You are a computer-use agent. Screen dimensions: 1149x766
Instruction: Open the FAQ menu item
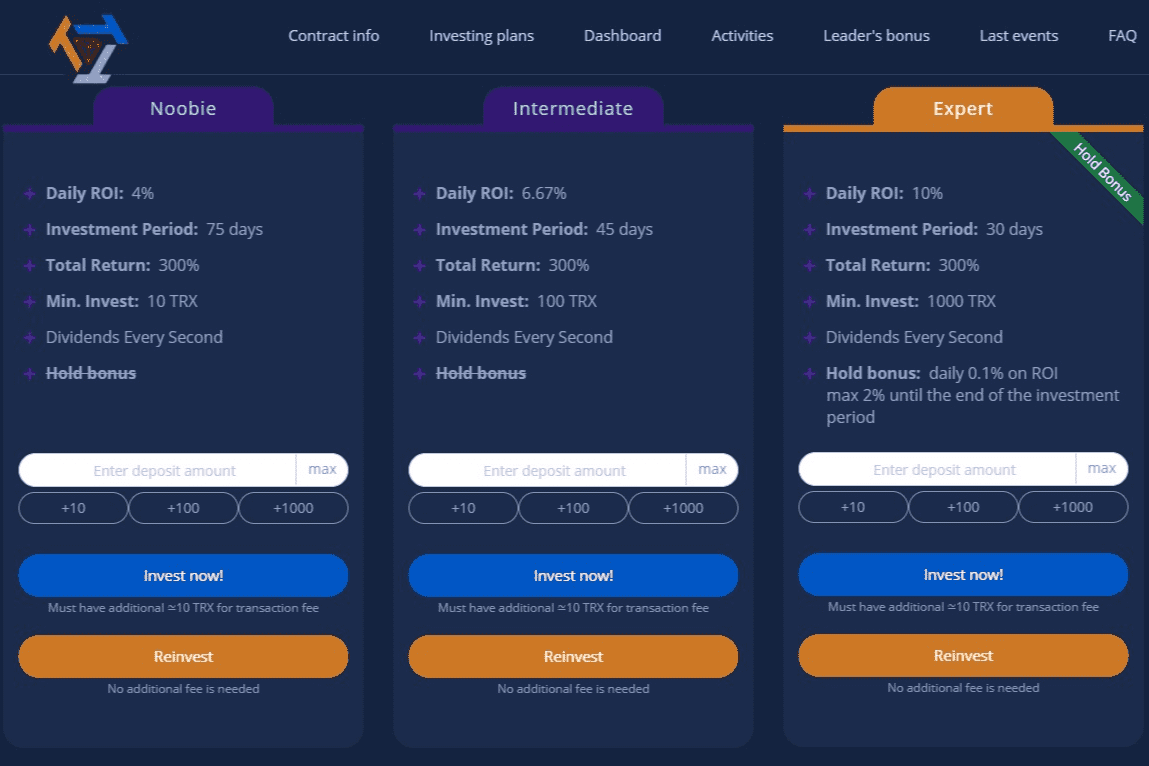[1121, 35]
